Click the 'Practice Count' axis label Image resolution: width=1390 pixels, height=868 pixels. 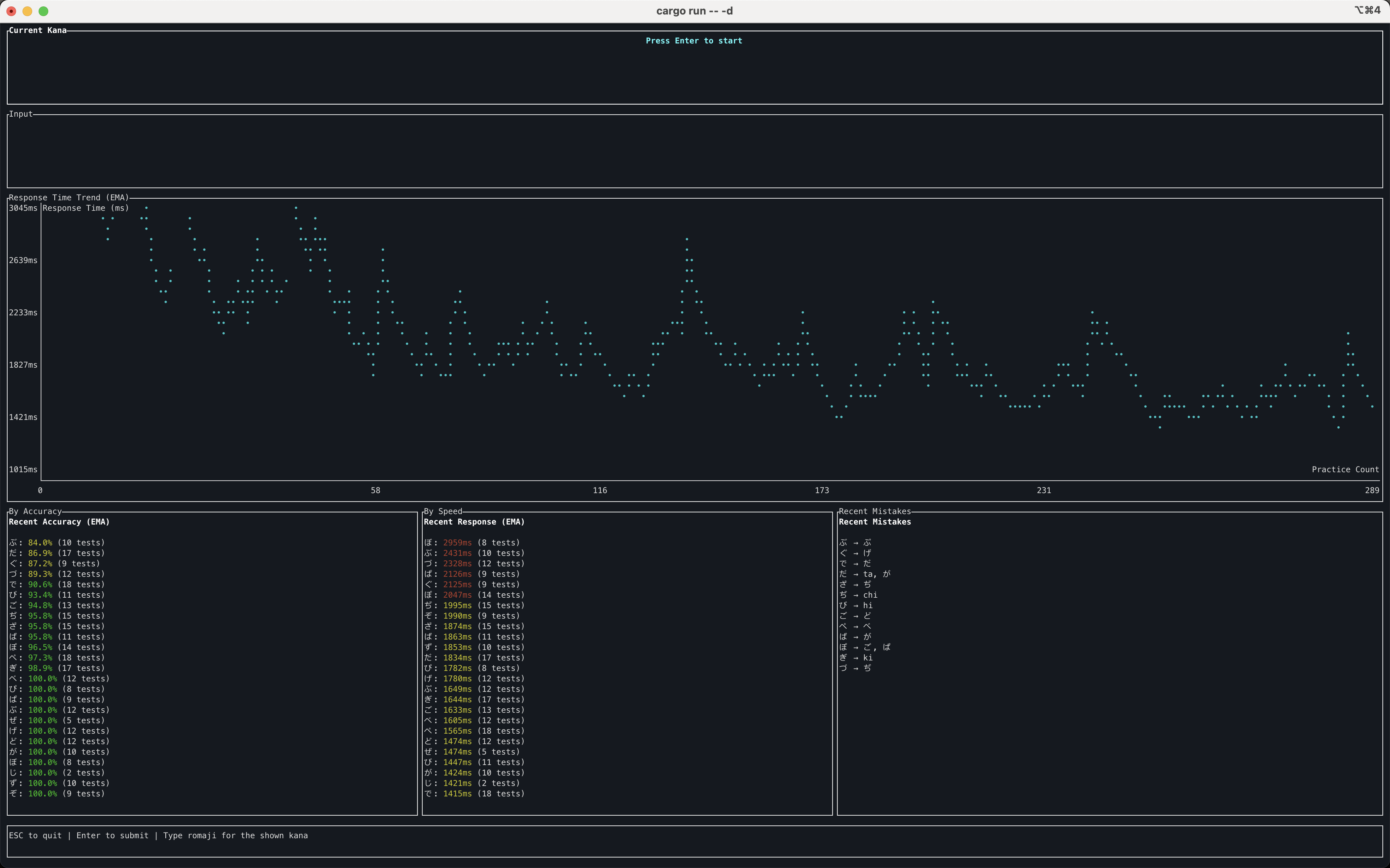click(1345, 469)
